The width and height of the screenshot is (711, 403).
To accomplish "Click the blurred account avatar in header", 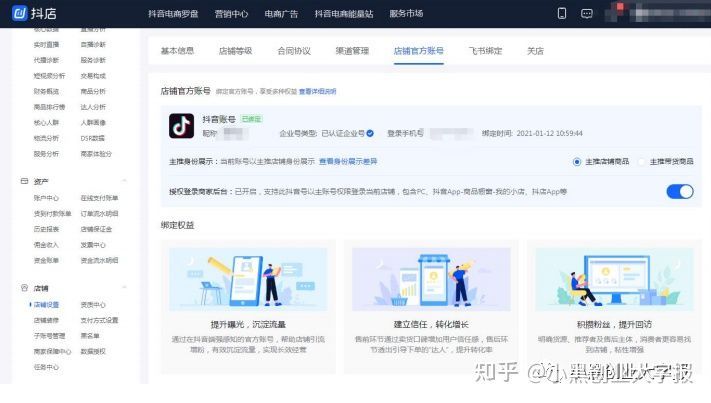I will coord(615,12).
